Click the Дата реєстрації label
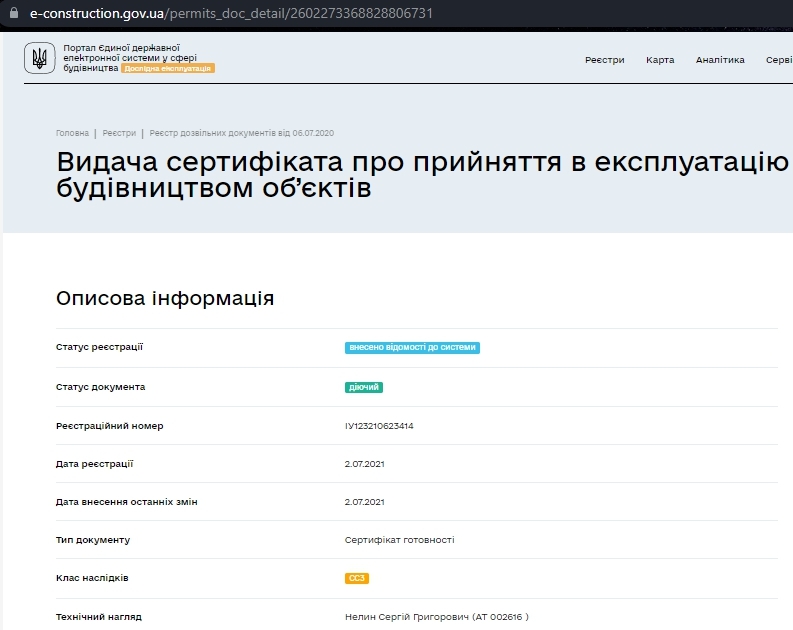 [x=94, y=464]
